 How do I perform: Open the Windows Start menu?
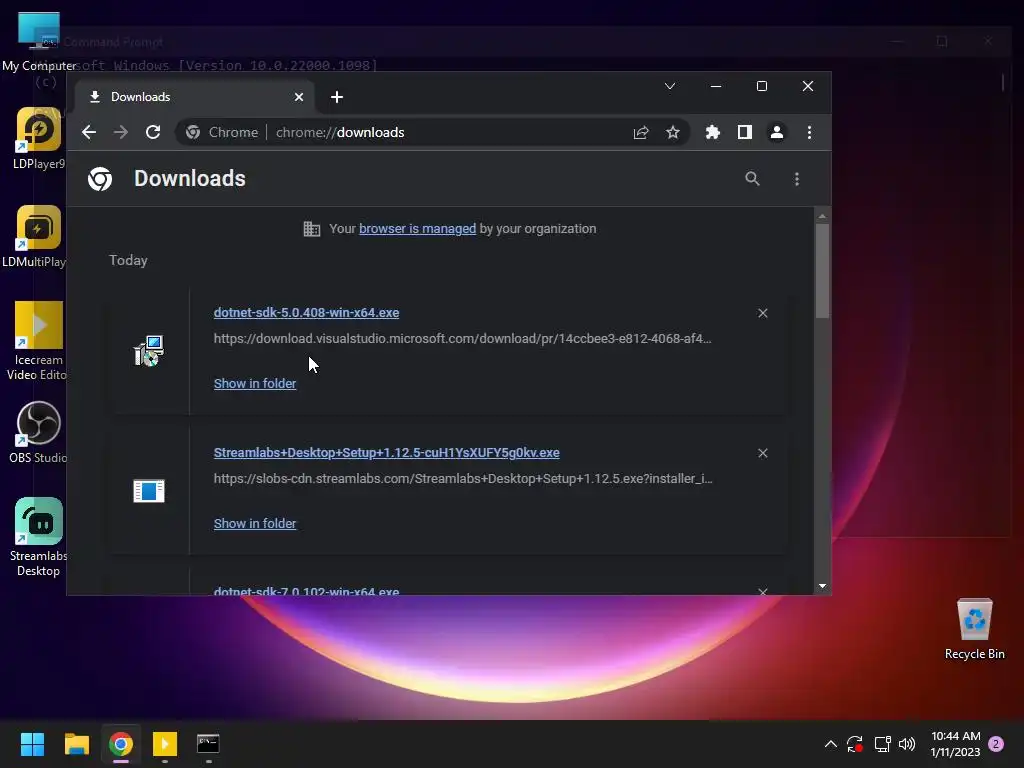[x=32, y=744]
